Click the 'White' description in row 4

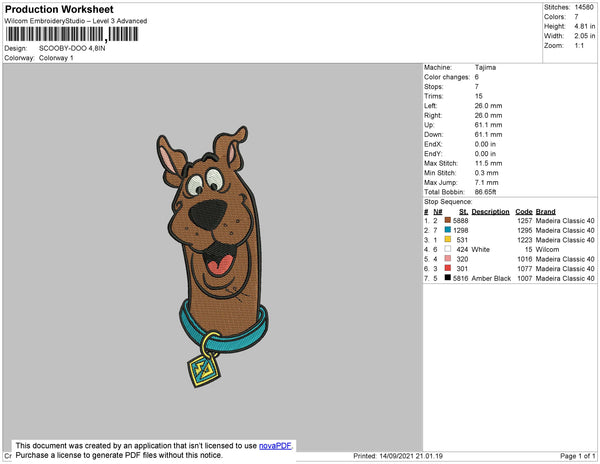pos(481,249)
